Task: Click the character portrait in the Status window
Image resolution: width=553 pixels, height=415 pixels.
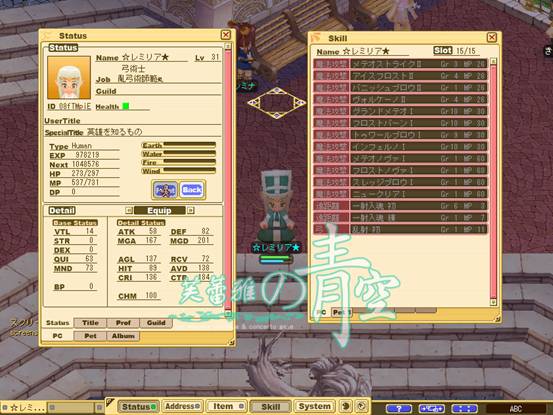Action: pos(69,78)
